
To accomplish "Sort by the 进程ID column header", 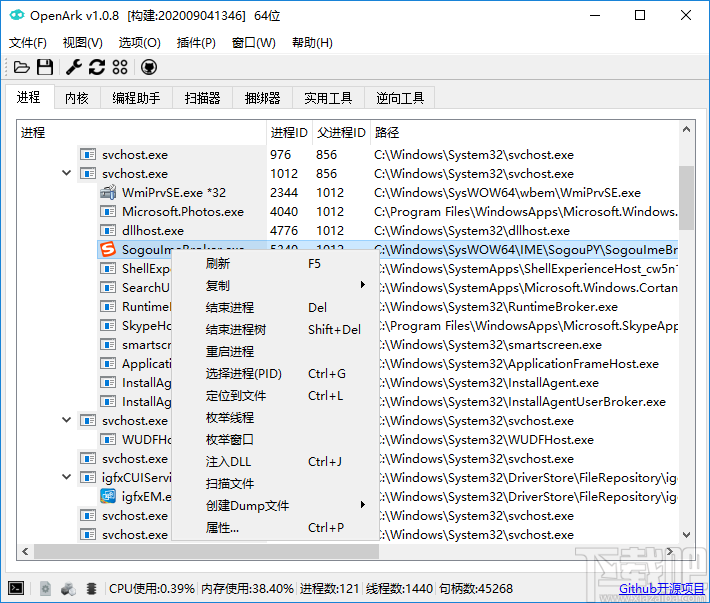I will (x=289, y=133).
